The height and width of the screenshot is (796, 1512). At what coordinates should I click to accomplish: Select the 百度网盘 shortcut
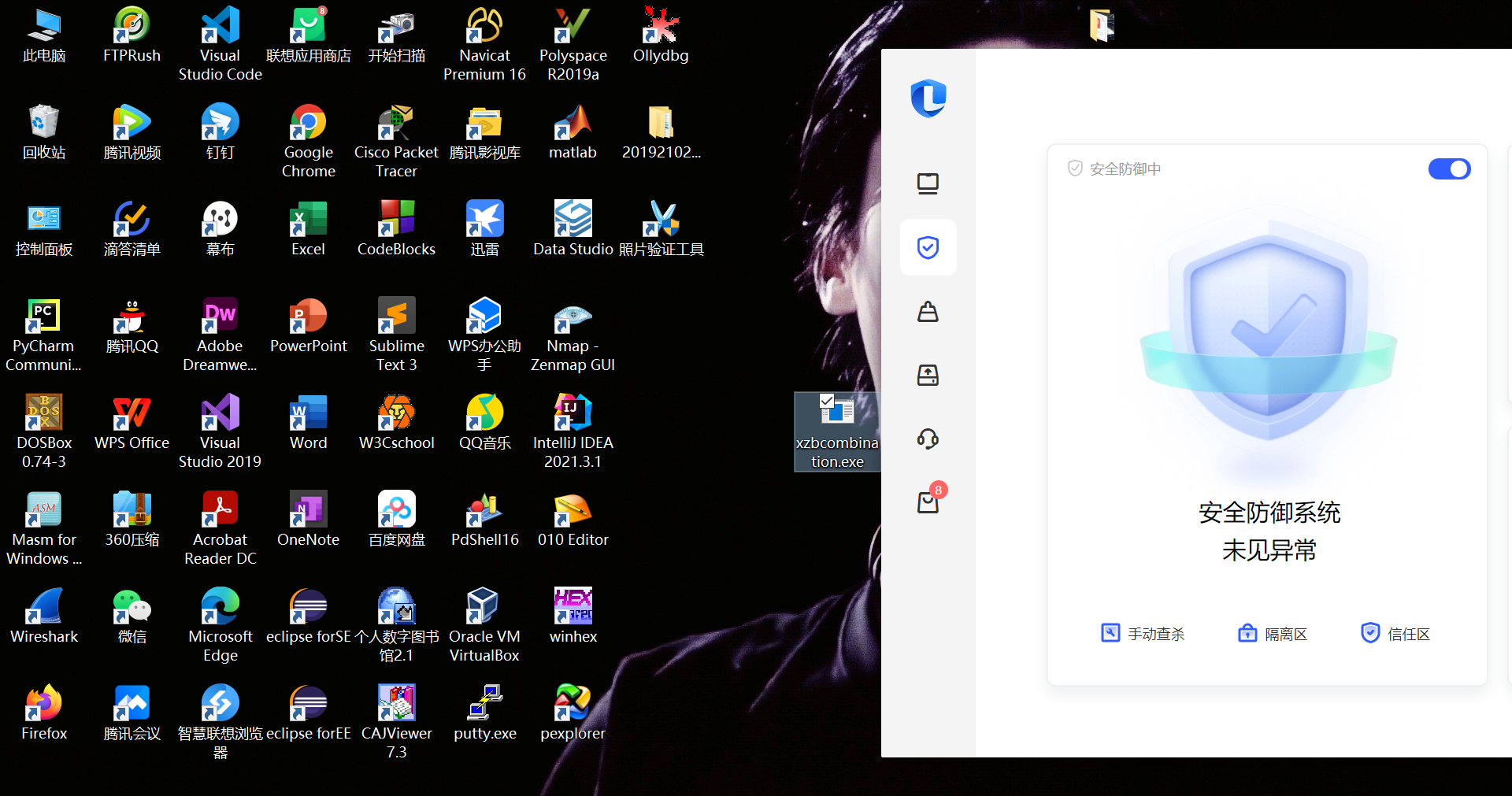[x=396, y=520]
